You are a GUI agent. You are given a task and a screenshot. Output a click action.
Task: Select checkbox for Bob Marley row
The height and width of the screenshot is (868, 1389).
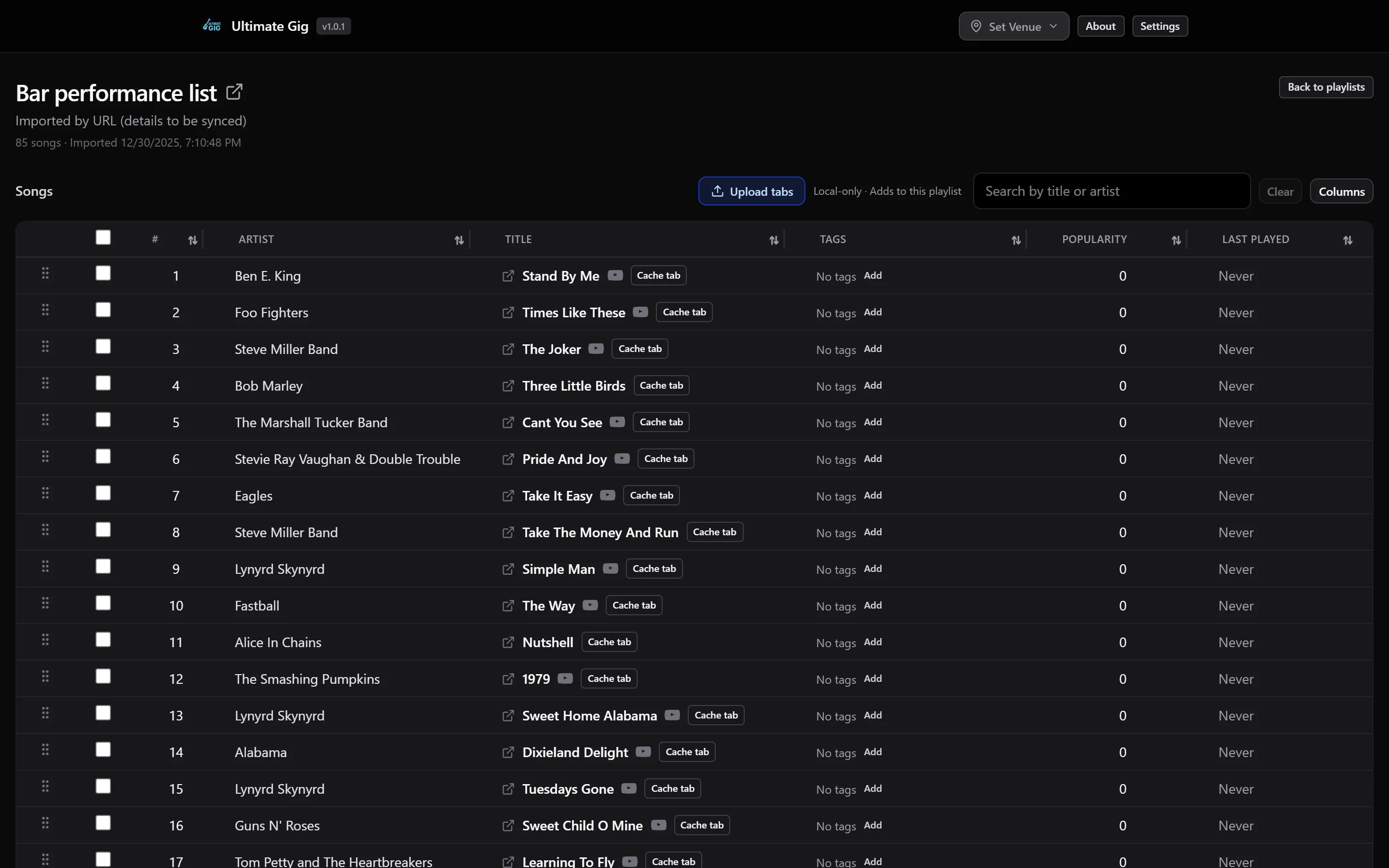103,383
